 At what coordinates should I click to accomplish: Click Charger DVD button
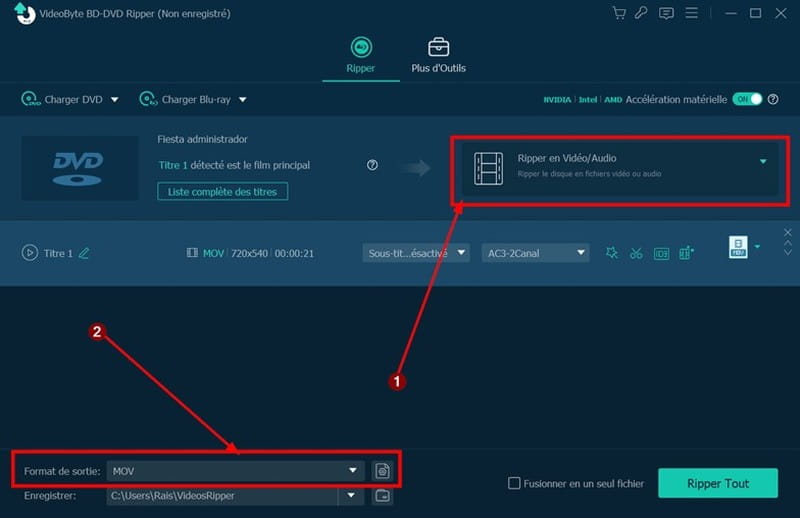pyautogui.click(x=62, y=100)
